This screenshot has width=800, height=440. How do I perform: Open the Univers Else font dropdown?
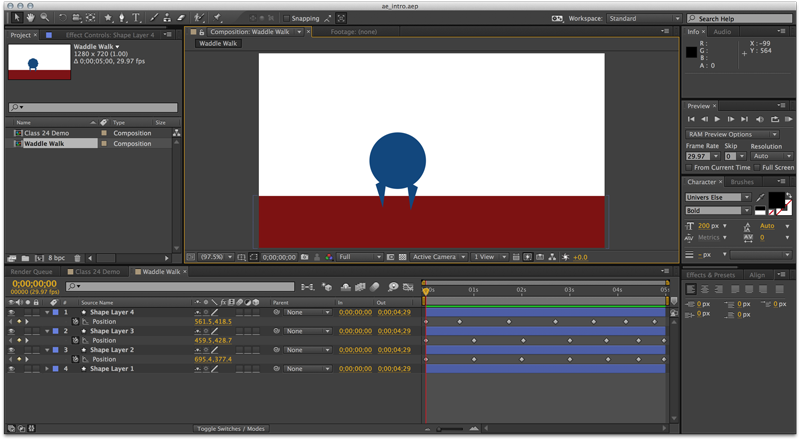coord(717,198)
